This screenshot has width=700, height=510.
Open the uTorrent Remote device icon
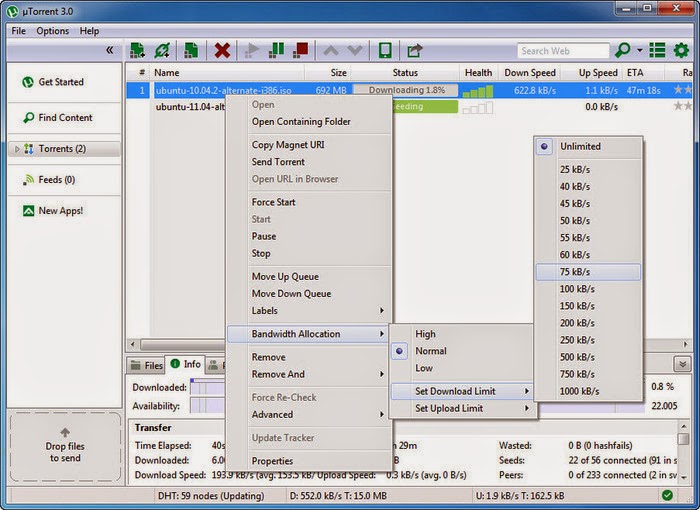(385, 50)
